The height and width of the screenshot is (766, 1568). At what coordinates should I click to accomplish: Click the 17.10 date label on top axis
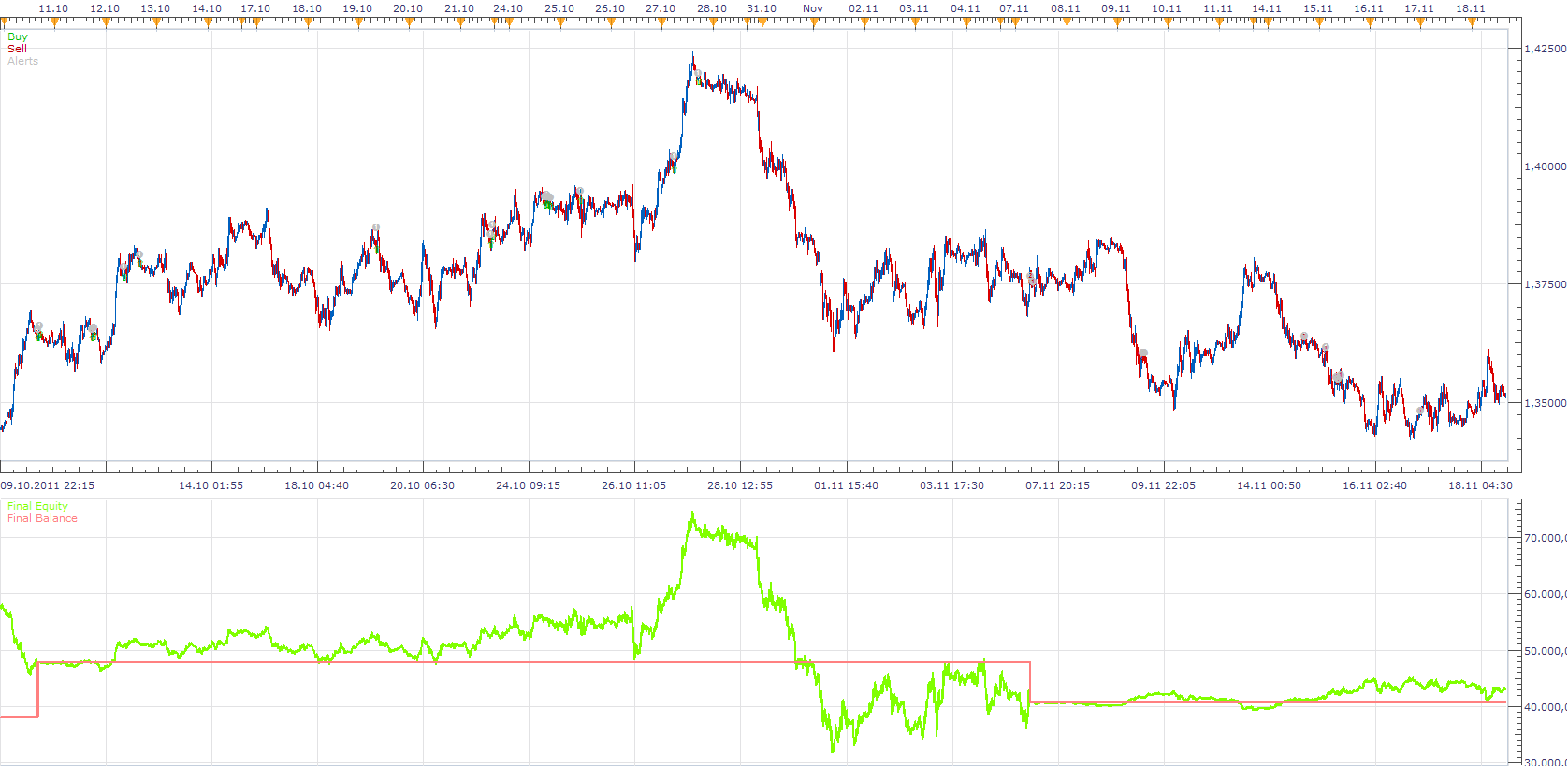(x=255, y=8)
